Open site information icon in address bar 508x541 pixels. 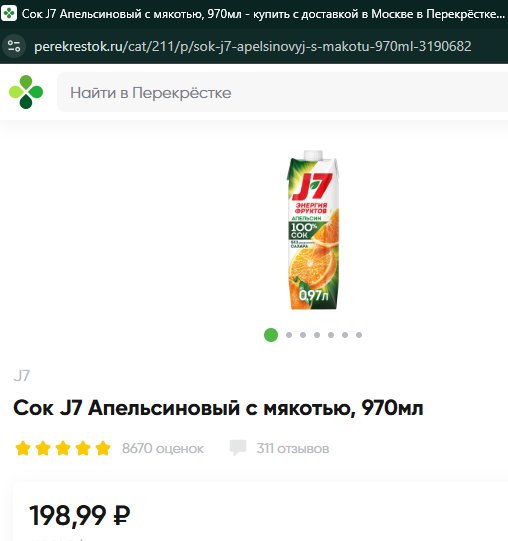(14, 46)
